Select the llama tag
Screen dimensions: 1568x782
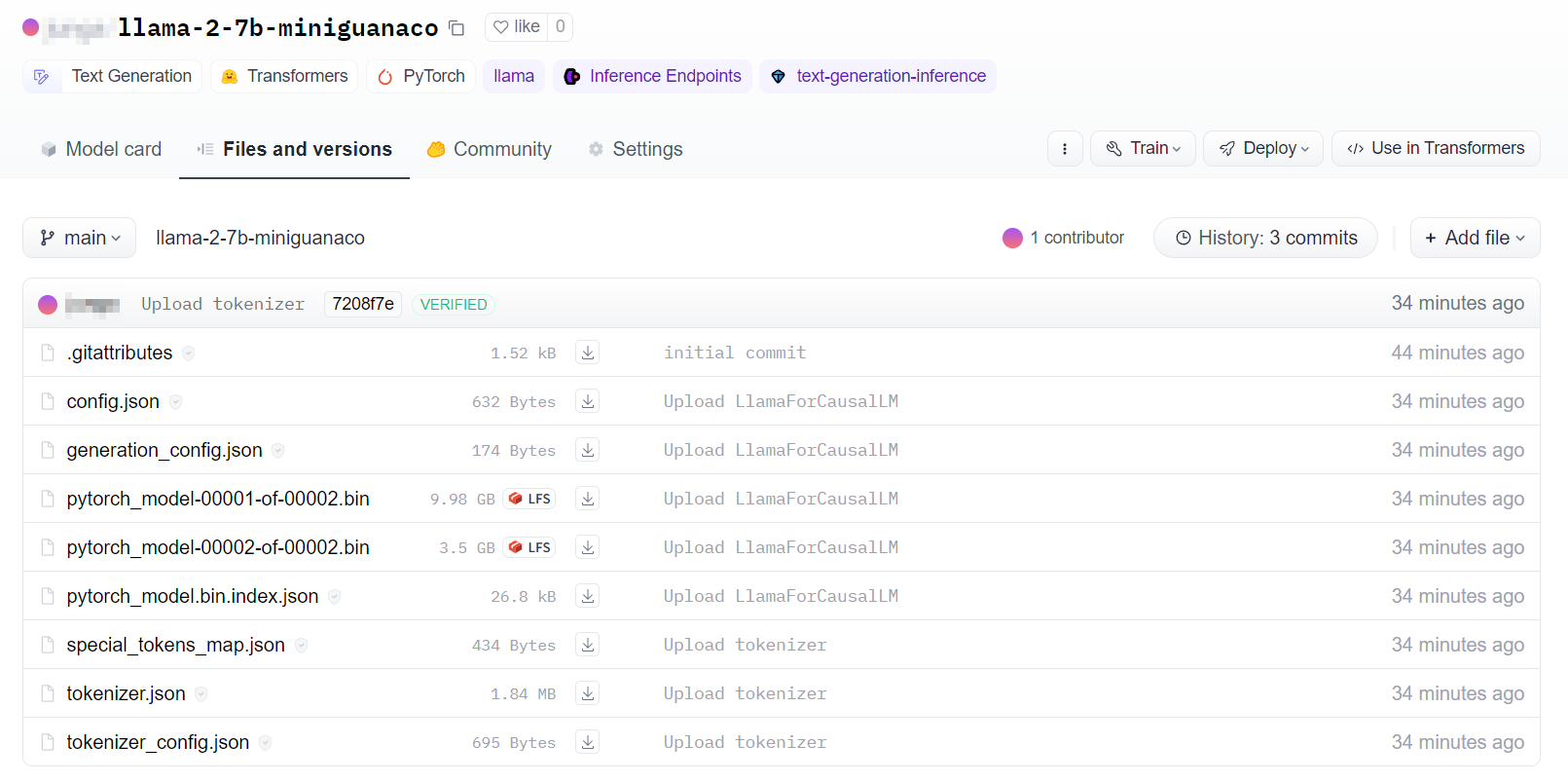[x=514, y=76]
